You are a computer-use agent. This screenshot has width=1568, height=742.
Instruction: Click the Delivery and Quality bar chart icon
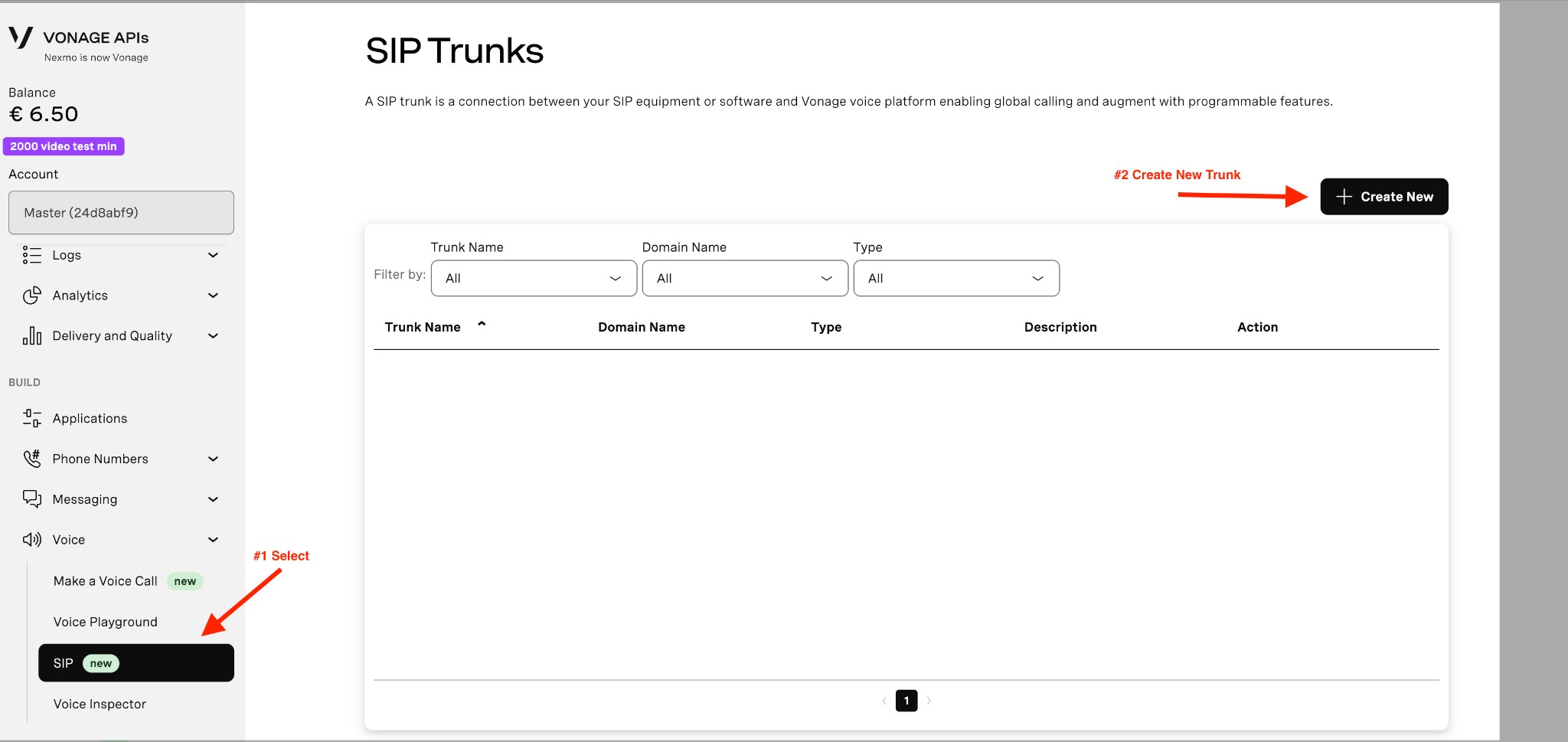31,336
